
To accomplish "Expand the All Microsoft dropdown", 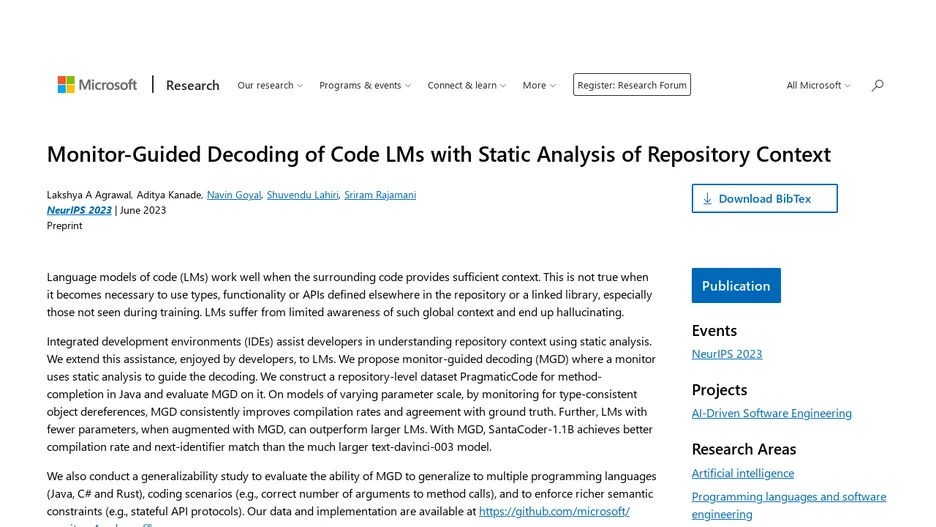I will (818, 85).
